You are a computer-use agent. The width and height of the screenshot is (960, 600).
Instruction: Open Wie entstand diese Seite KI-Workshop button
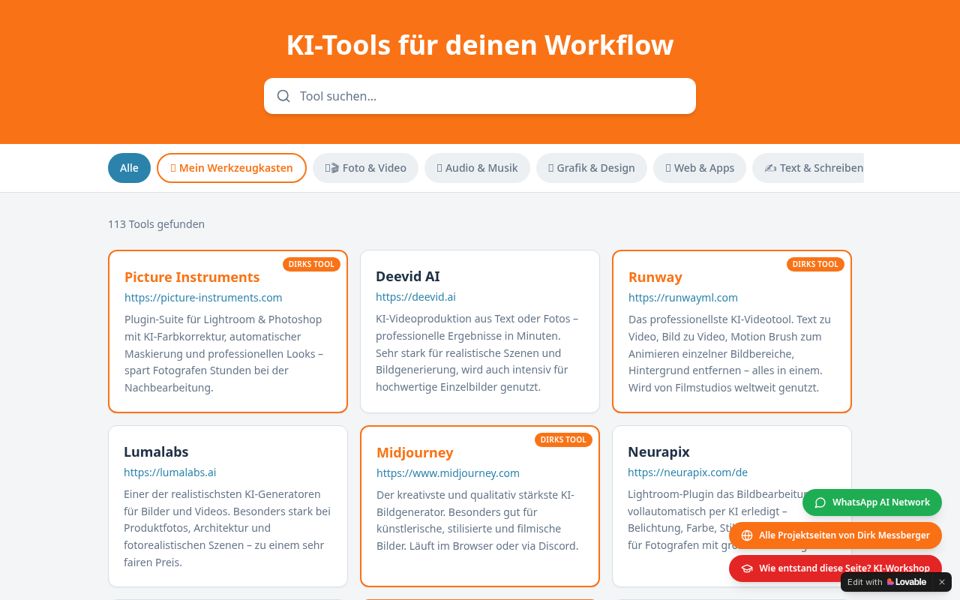pyautogui.click(x=835, y=569)
